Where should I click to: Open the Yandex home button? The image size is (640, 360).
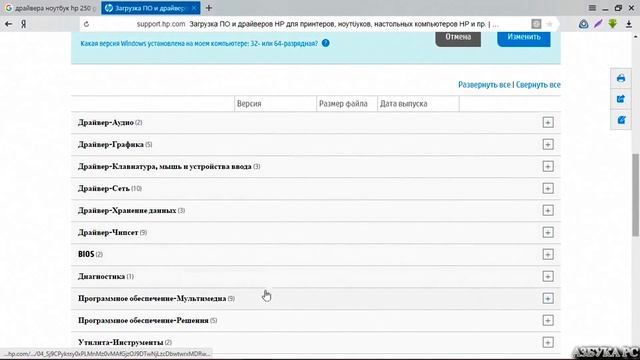24,24
